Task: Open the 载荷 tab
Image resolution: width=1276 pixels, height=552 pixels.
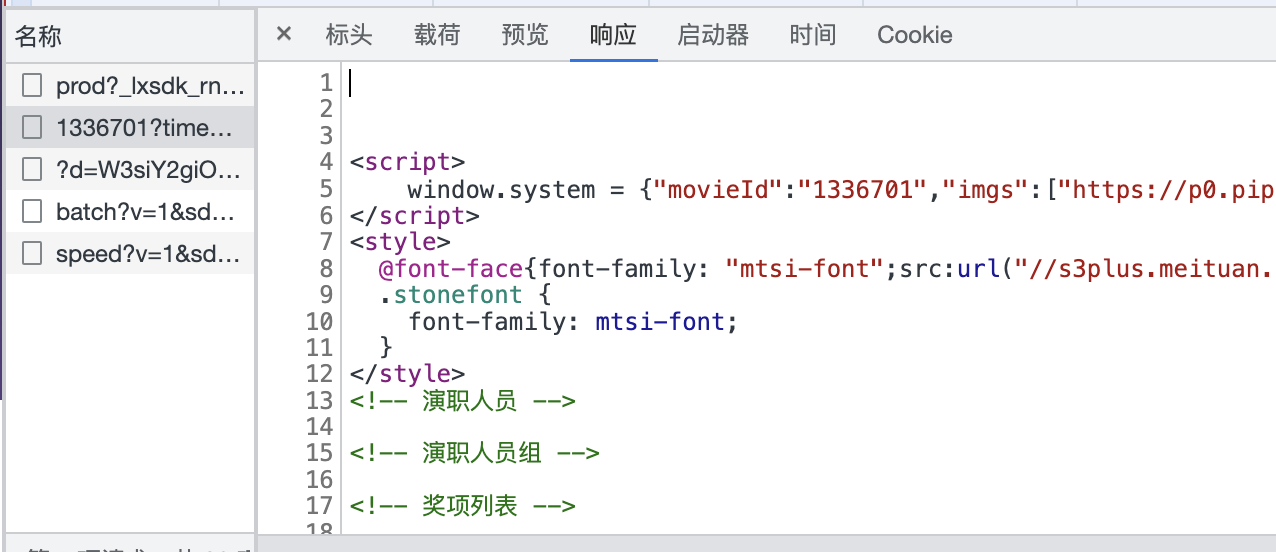Action: pos(437,35)
